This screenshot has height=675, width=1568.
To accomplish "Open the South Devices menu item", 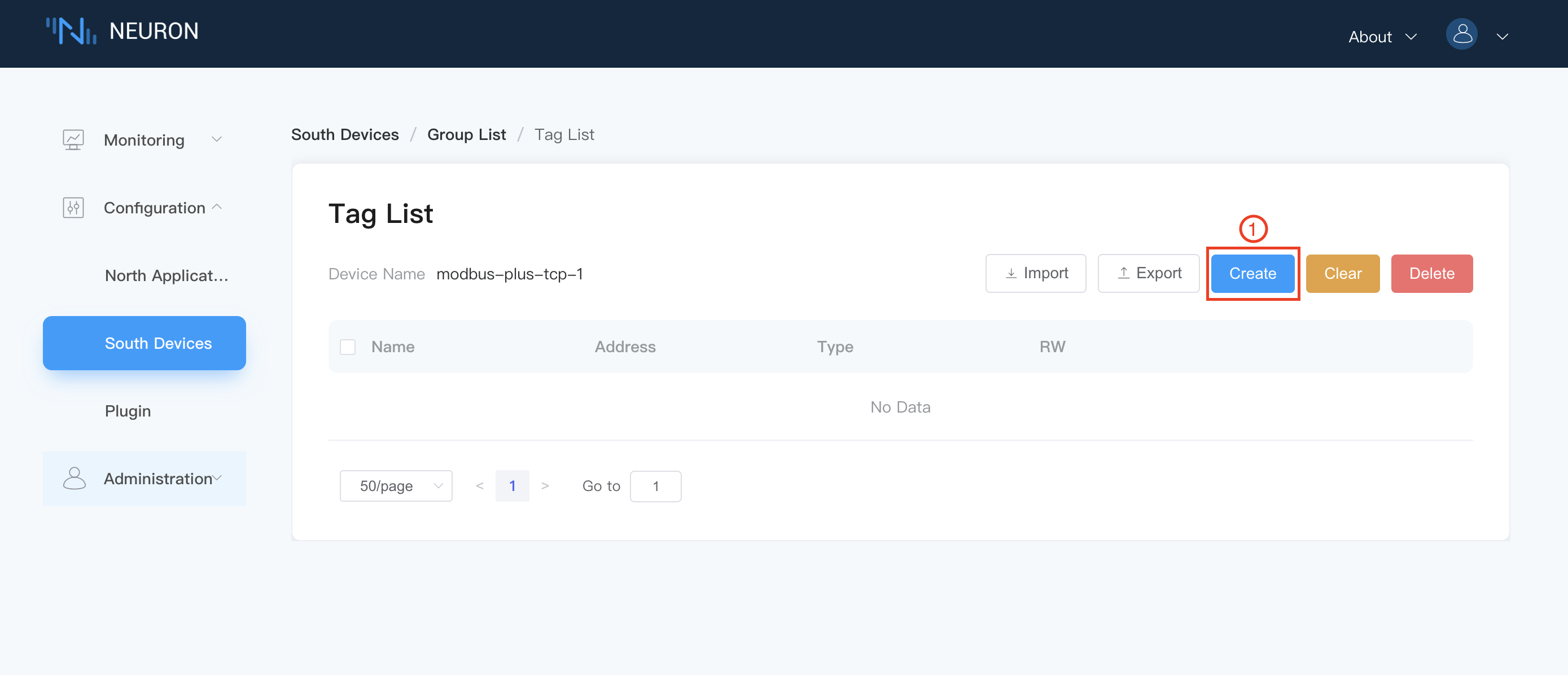I will coord(158,343).
